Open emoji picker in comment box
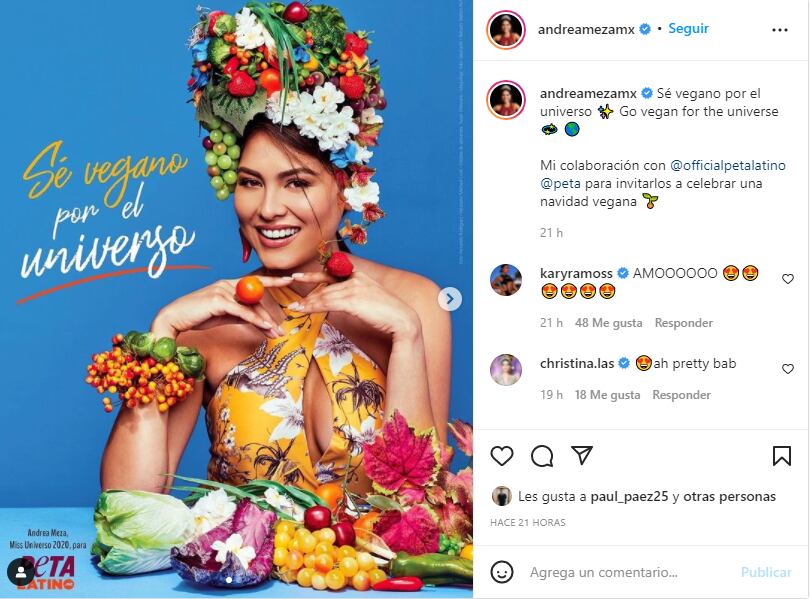This screenshot has height=599, width=810. click(502, 572)
